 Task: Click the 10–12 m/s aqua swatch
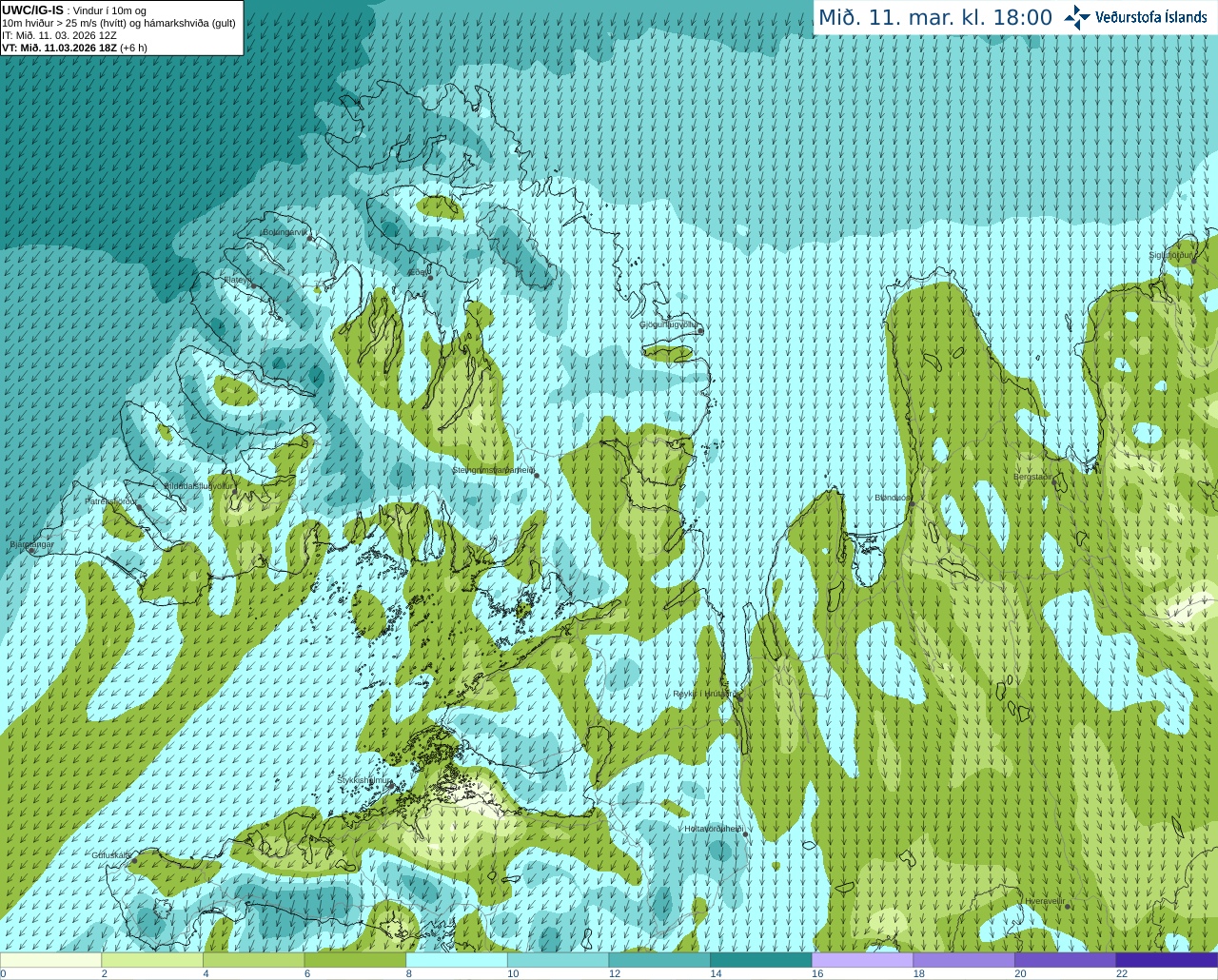pyautogui.click(x=558, y=960)
